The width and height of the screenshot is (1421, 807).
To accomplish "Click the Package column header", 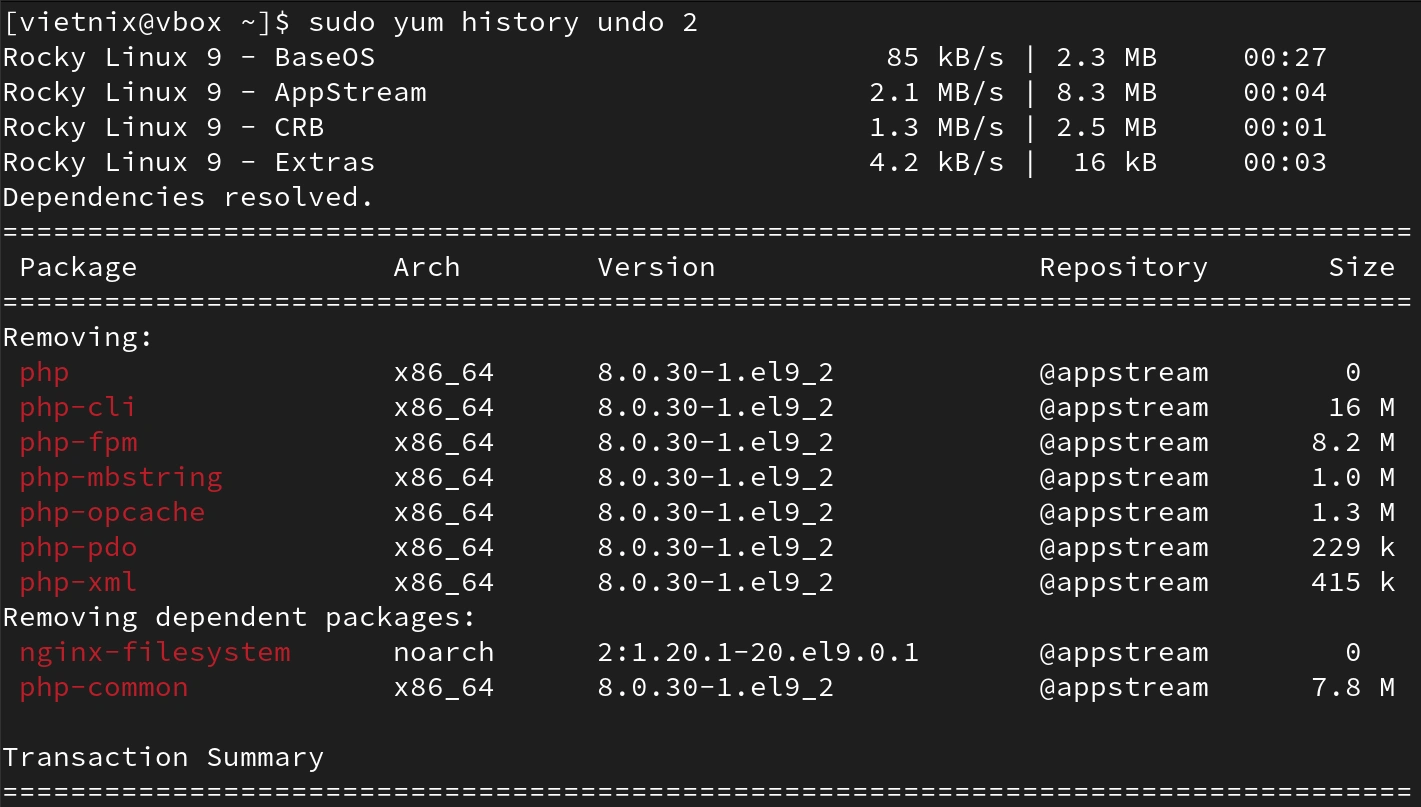I will click(78, 268).
